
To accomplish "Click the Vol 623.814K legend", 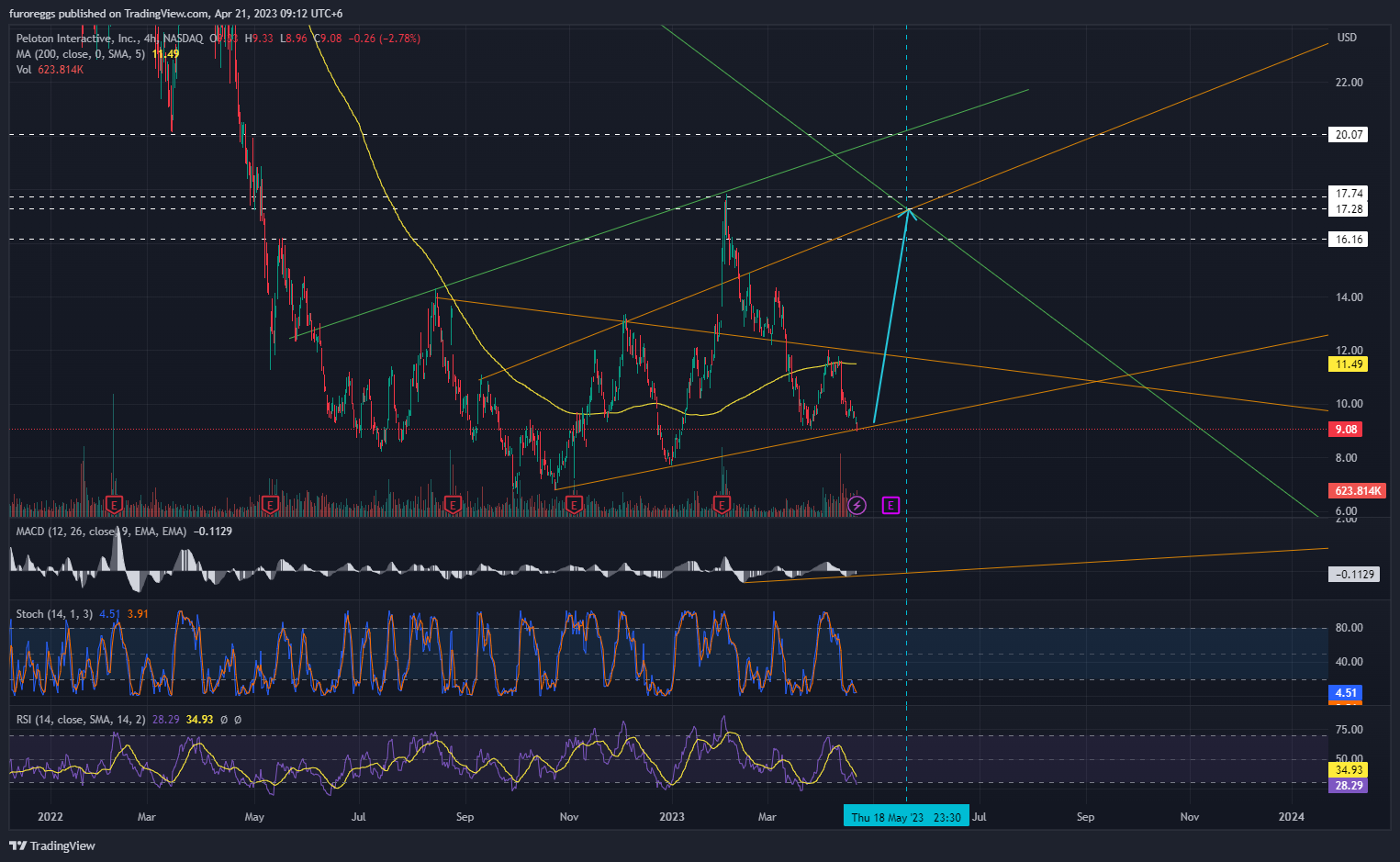I will pos(50,70).
